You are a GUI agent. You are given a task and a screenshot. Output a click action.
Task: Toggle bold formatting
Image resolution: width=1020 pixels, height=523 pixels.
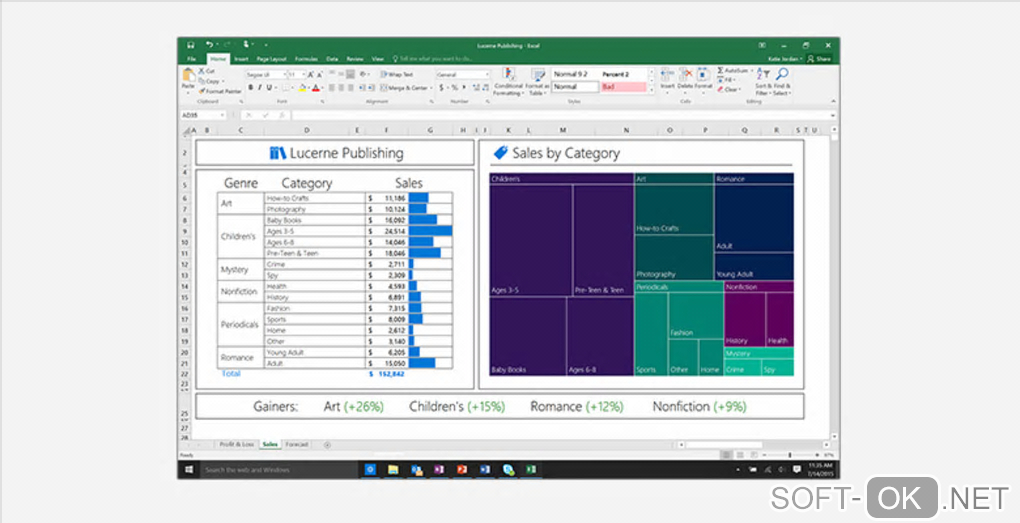[x=251, y=88]
